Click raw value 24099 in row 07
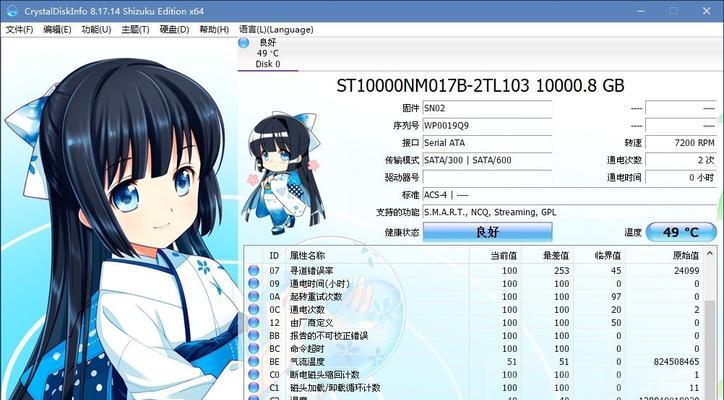Viewport: 724px width, 400px height. tap(687, 271)
